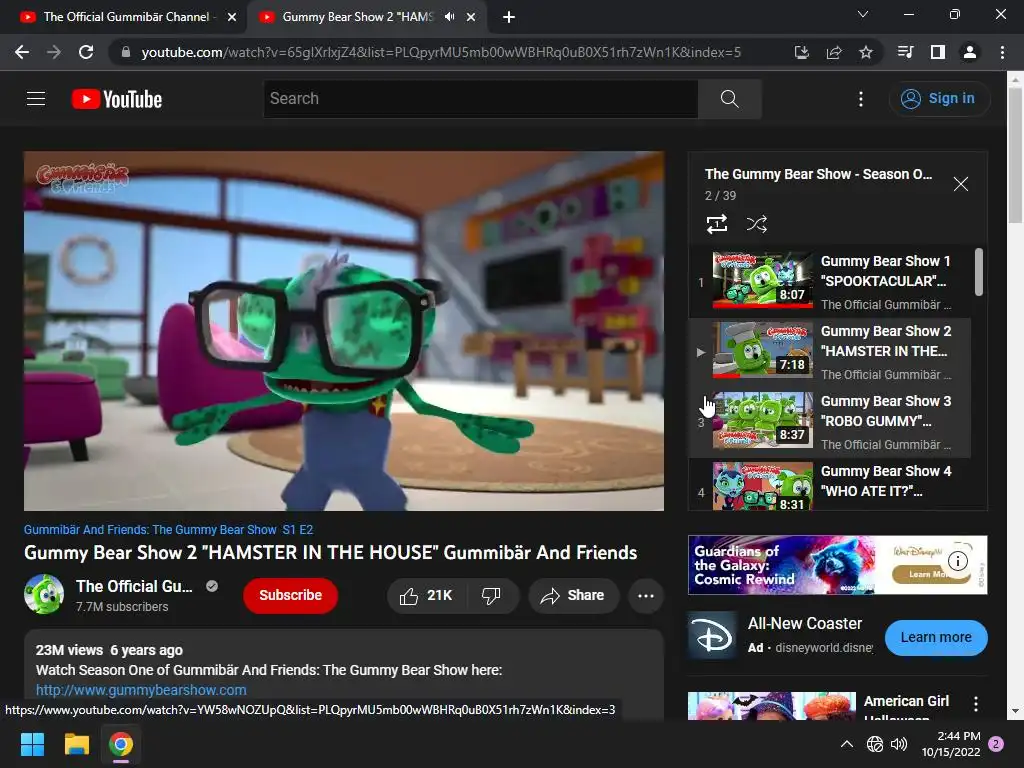Toggle shuffle playlist icon
The height and width of the screenshot is (768, 1024).
click(756, 224)
